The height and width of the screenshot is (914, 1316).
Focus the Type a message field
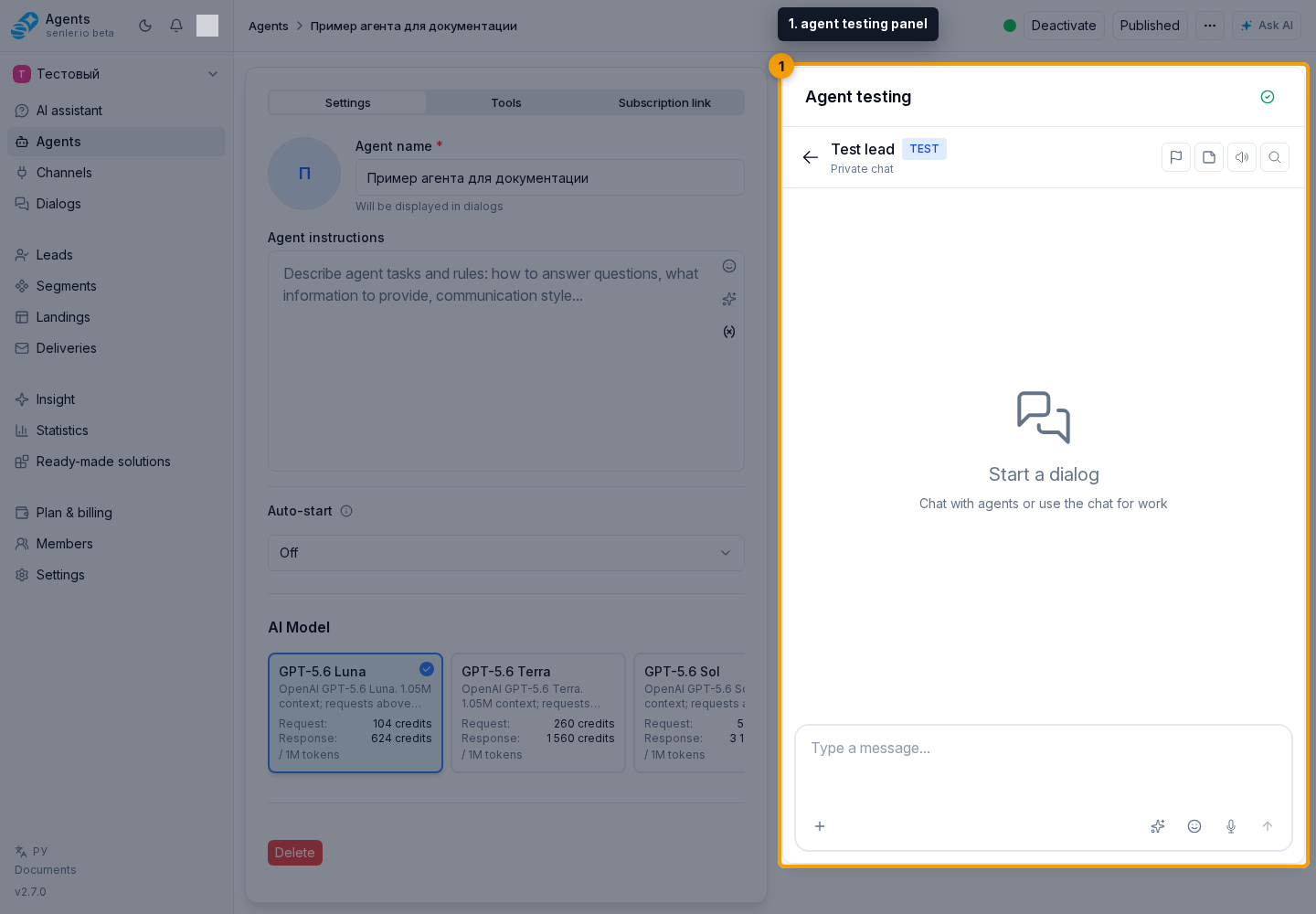click(1044, 766)
